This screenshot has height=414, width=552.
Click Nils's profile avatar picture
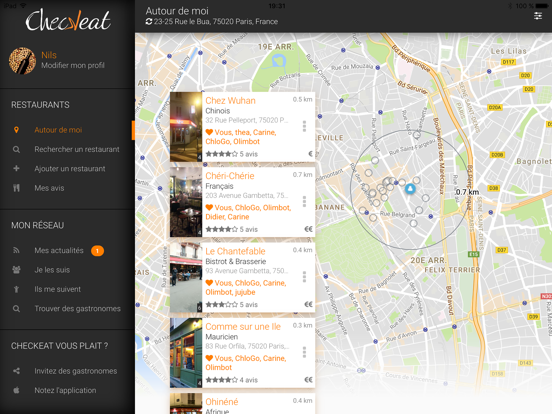(23, 61)
